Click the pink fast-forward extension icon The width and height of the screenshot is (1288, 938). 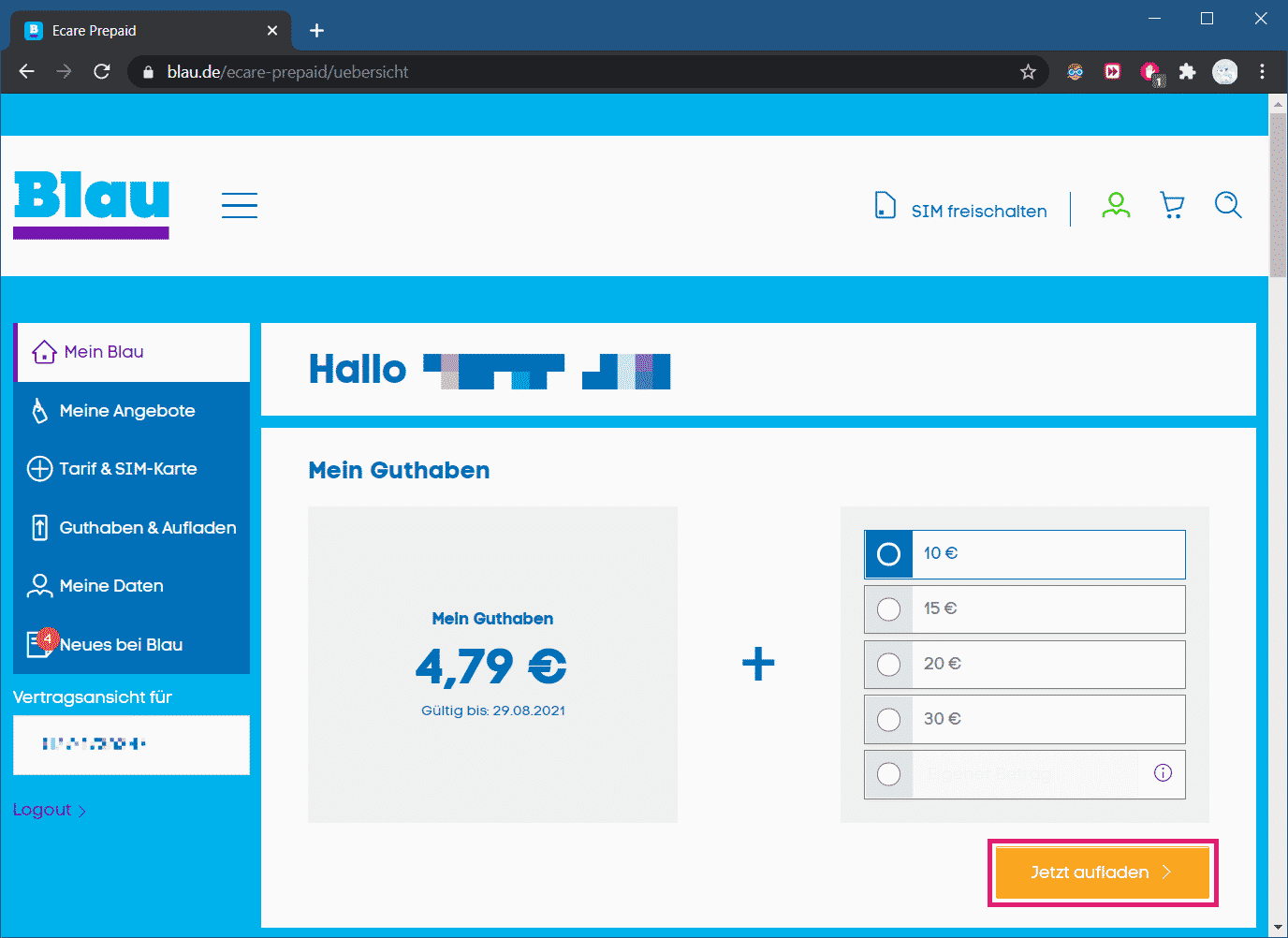pyautogui.click(x=1112, y=72)
